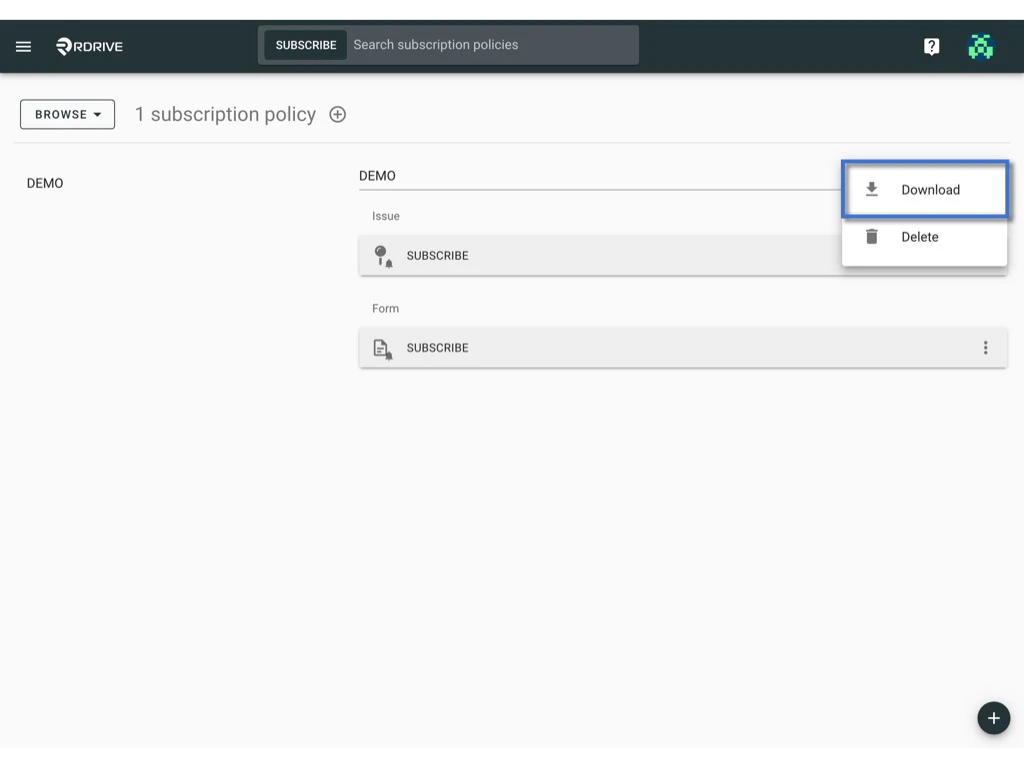Open the kebab menu on the Form row
Screen dimensions: 1024x768
point(986,347)
